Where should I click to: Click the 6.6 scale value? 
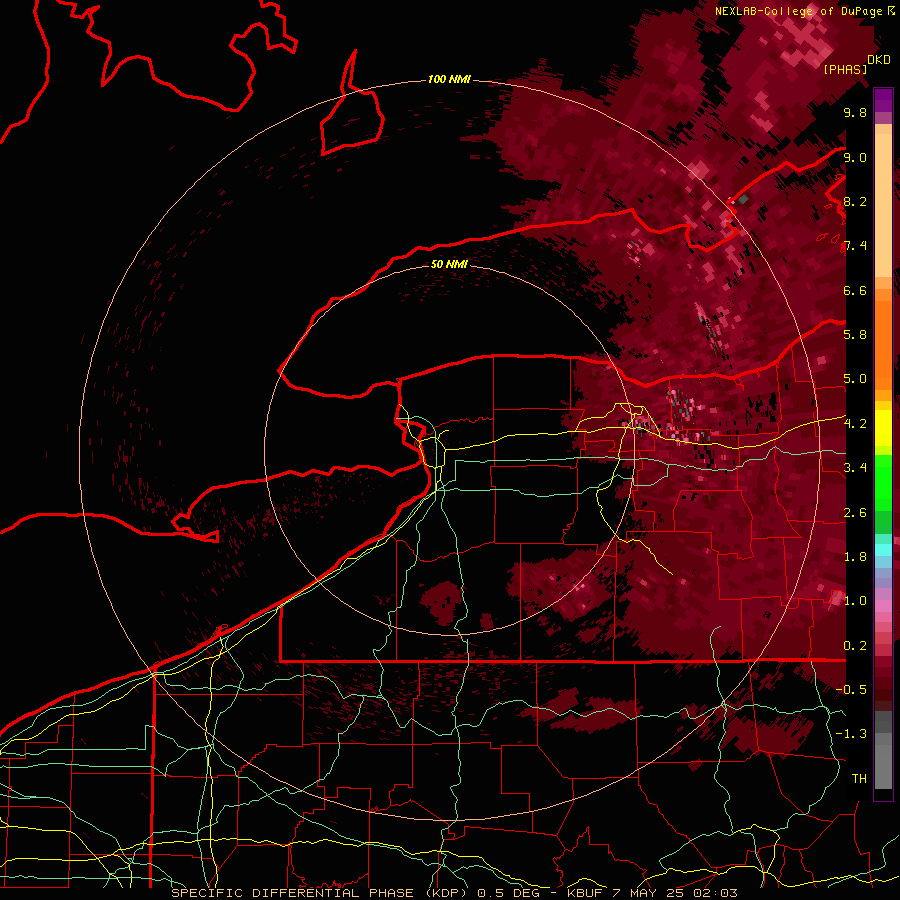(x=855, y=291)
